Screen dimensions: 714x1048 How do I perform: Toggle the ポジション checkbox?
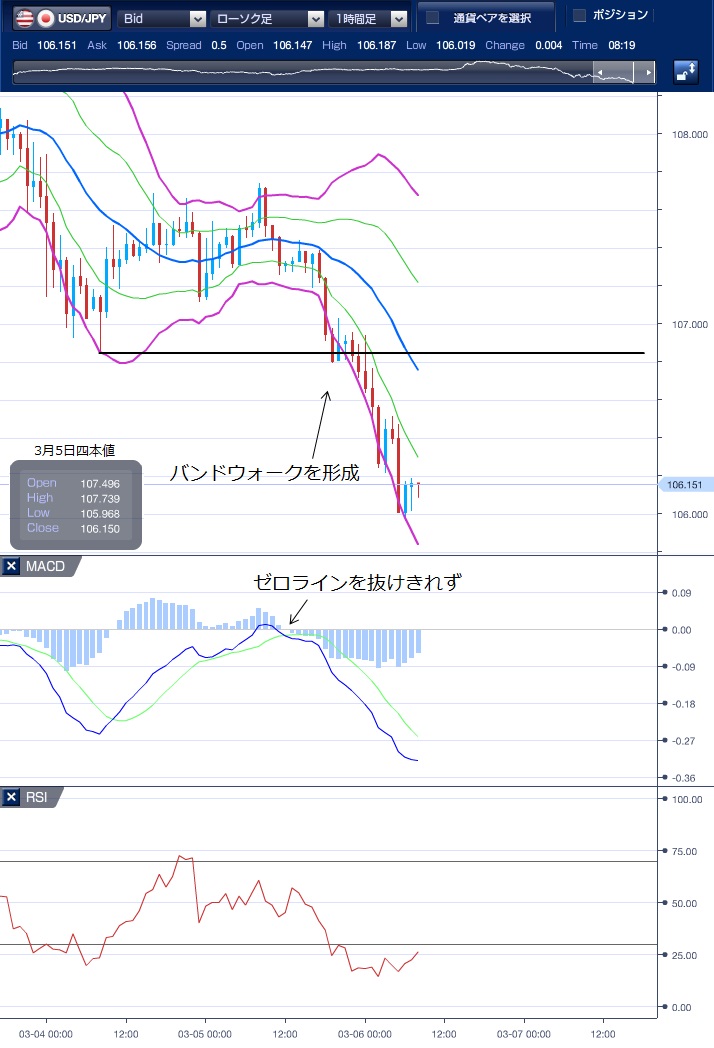pos(579,16)
